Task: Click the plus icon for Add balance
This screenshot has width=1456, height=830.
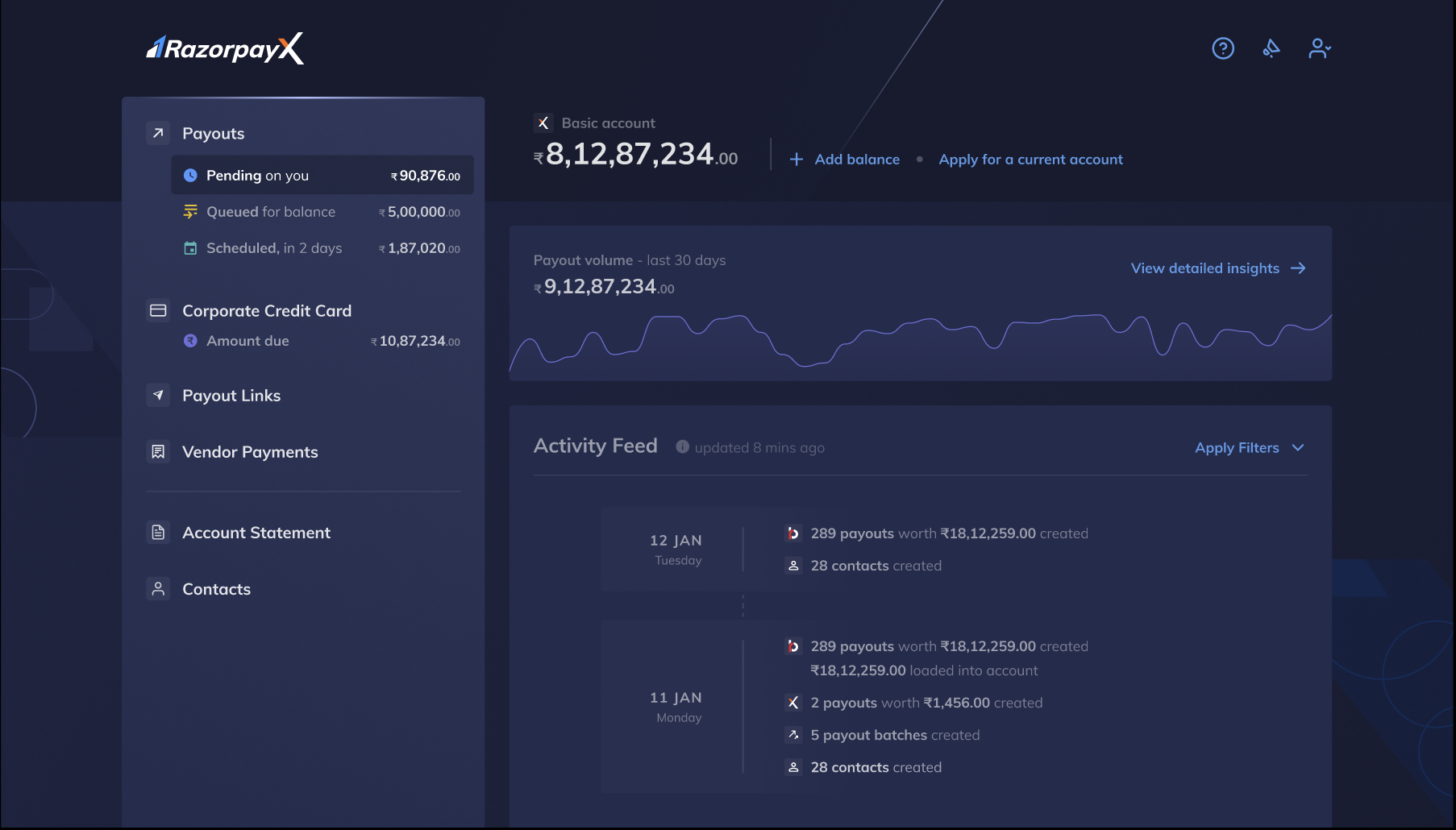Action: pyautogui.click(x=797, y=160)
